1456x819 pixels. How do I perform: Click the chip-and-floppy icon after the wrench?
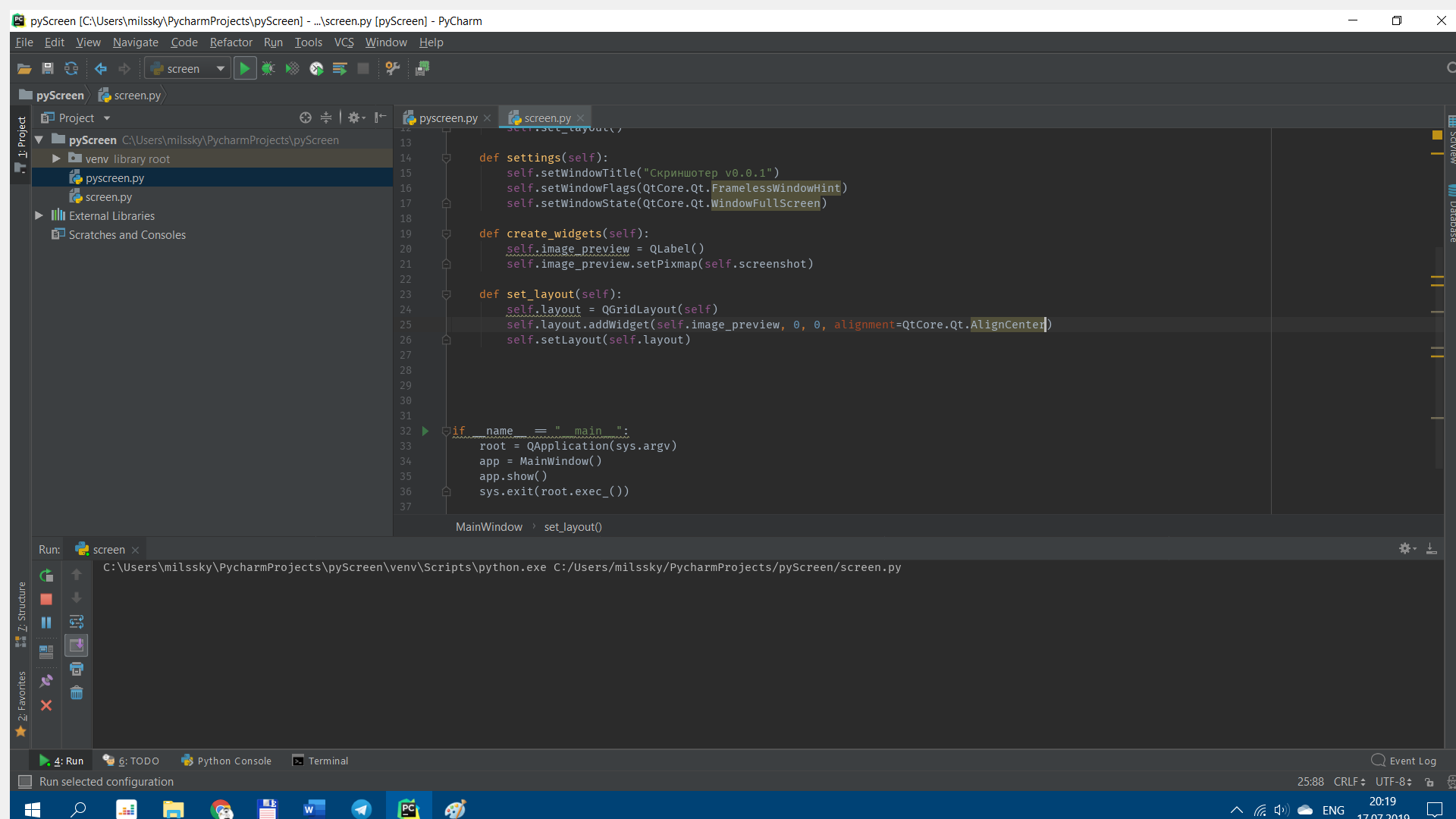422,69
